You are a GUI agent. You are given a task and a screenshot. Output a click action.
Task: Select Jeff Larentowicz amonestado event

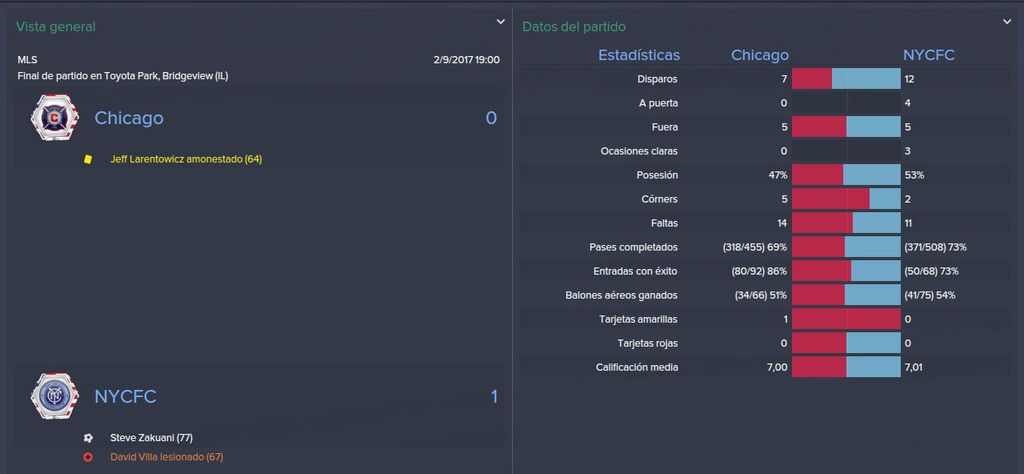186,159
